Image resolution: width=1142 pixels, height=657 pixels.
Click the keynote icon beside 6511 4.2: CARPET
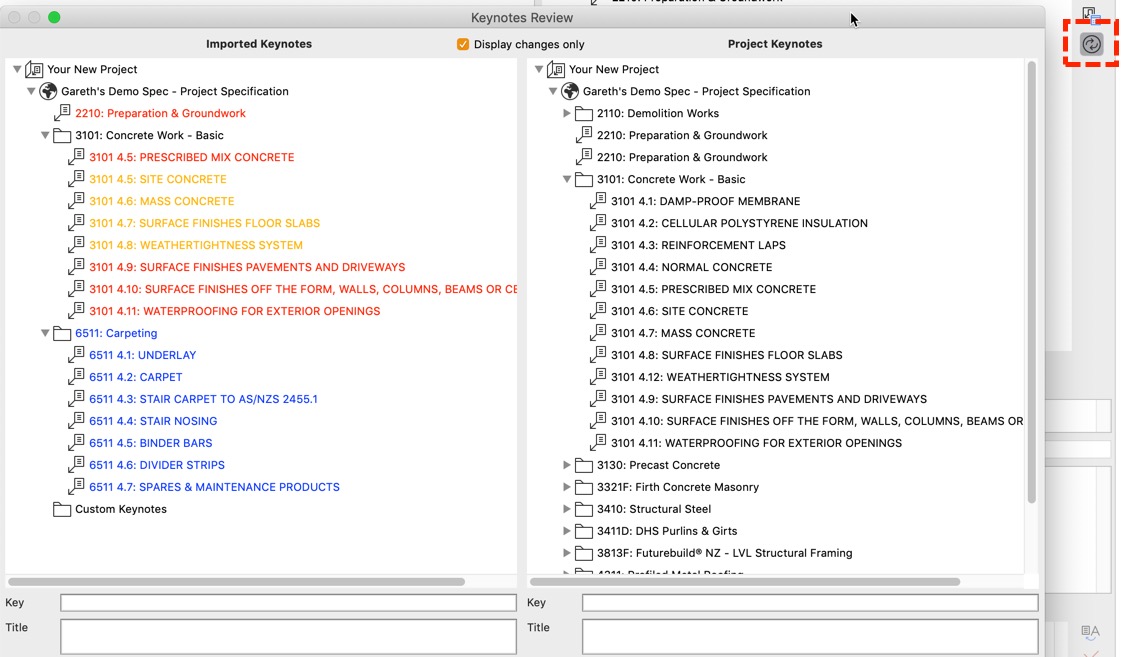[x=76, y=377]
